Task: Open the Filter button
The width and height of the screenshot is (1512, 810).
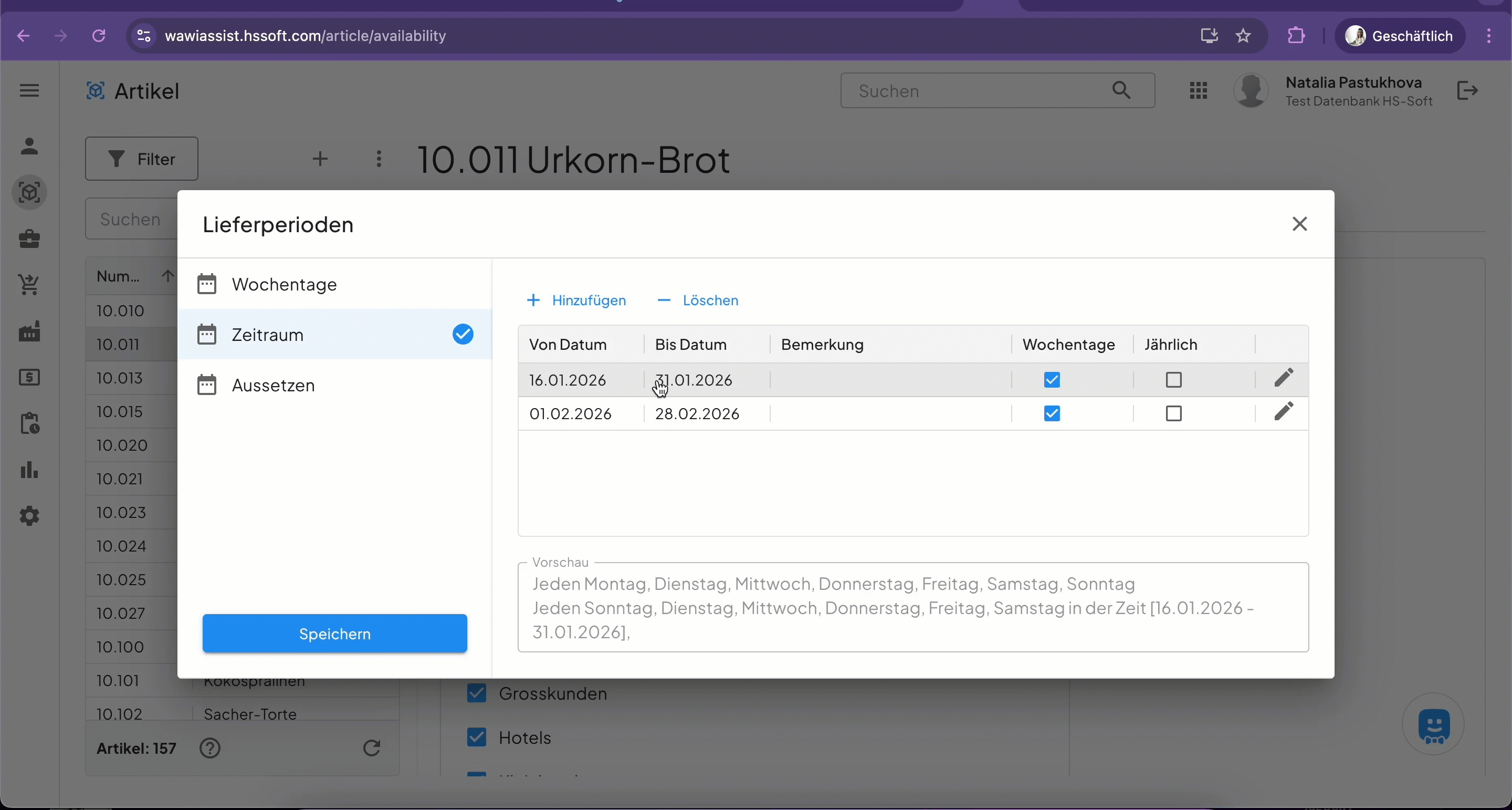Action: coord(141,159)
